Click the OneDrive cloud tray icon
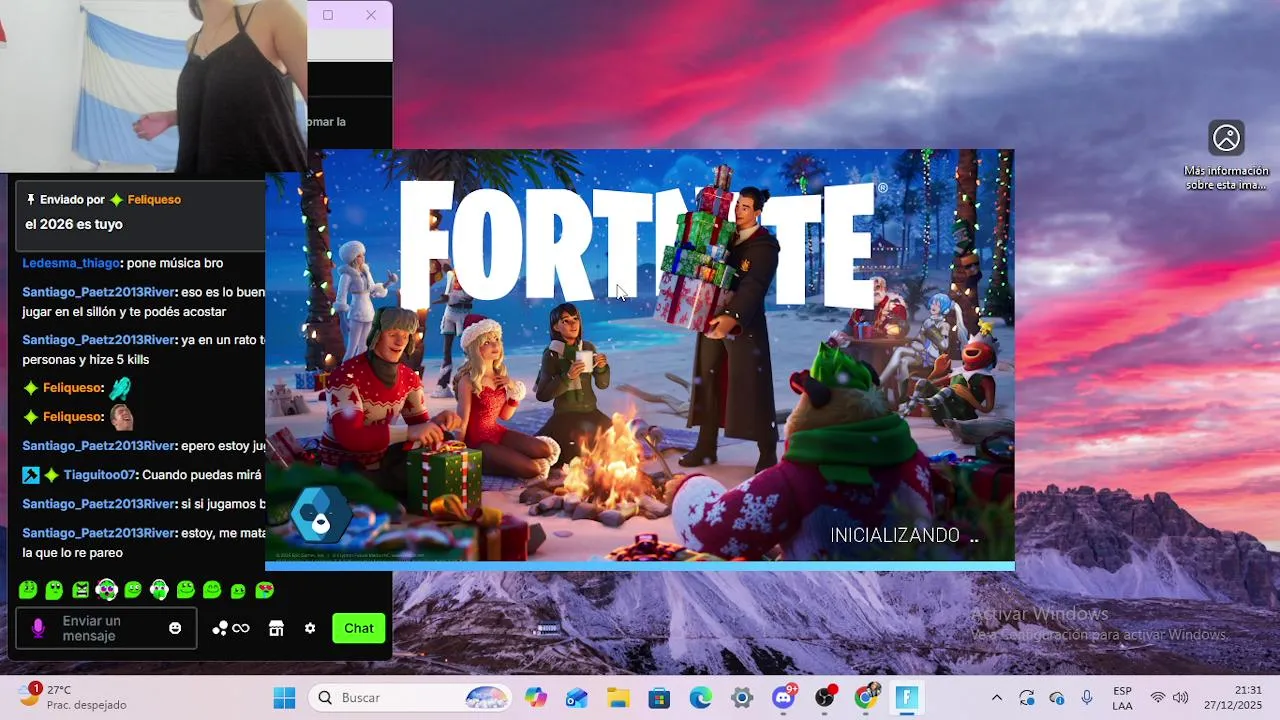The image size is (1280, 720). tap(1057, 697)
